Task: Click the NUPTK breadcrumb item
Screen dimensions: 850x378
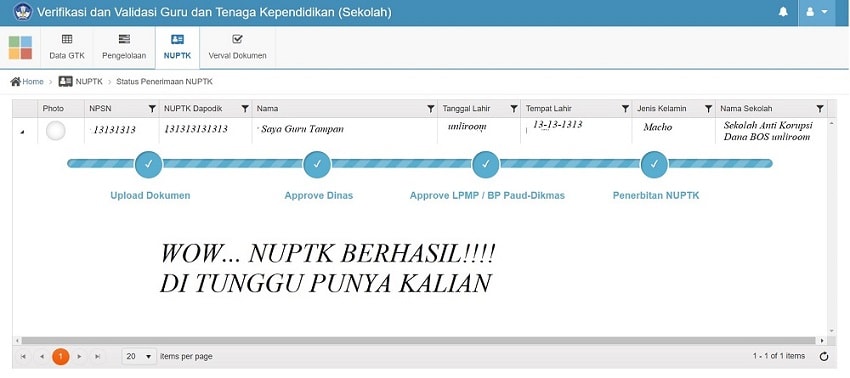Action: point(81,82)
